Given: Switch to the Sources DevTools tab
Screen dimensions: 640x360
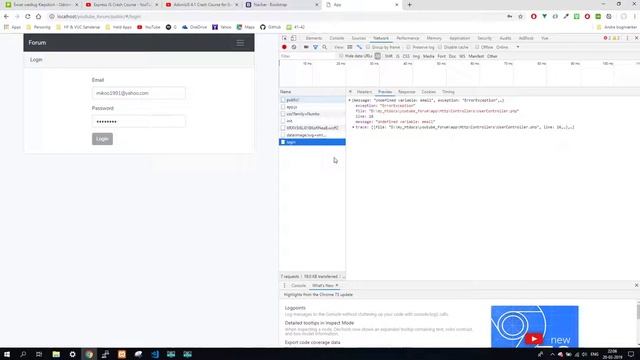Looking at the screenshot, I should coord(359,38).
